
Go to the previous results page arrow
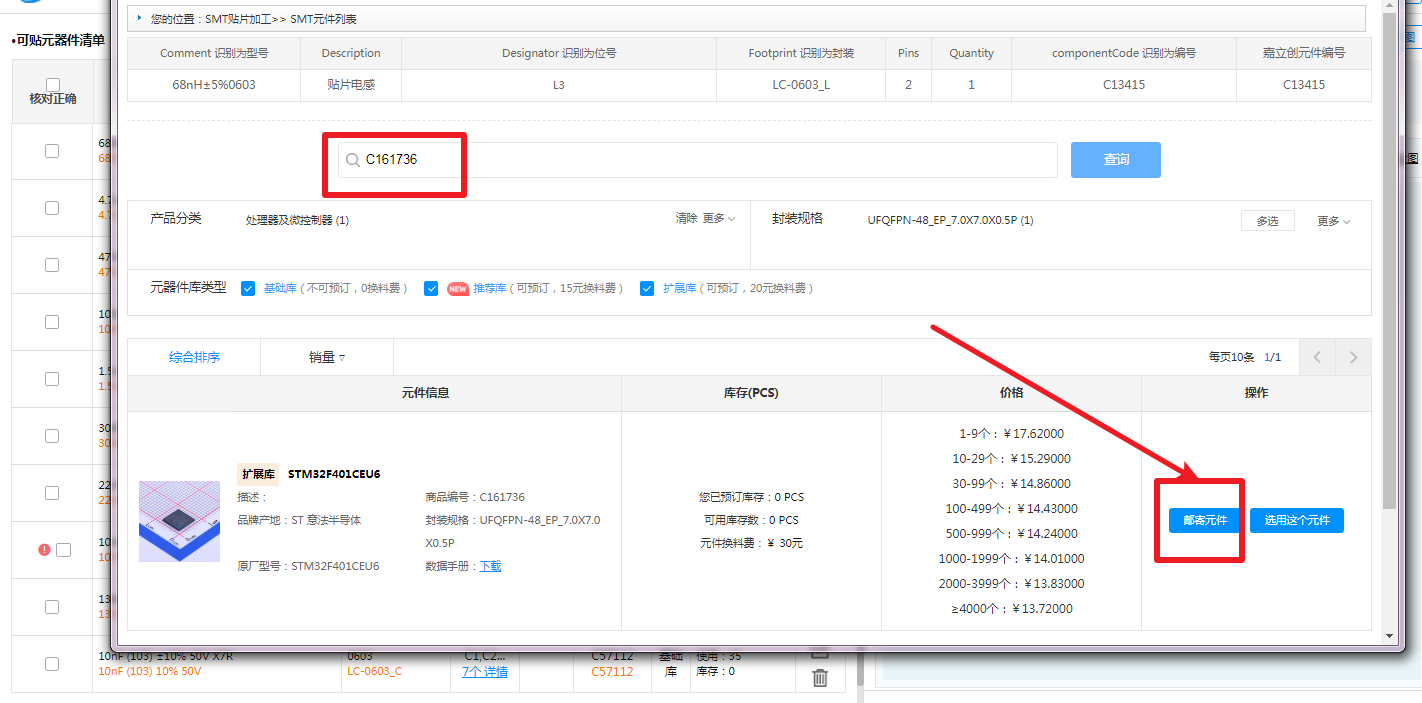[1317, 357]
